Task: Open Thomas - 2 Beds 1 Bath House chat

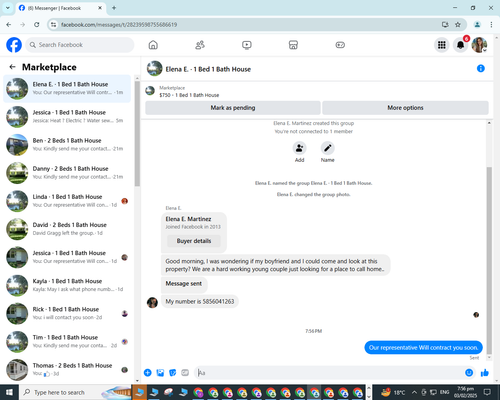Action: (x=67, y=369)
